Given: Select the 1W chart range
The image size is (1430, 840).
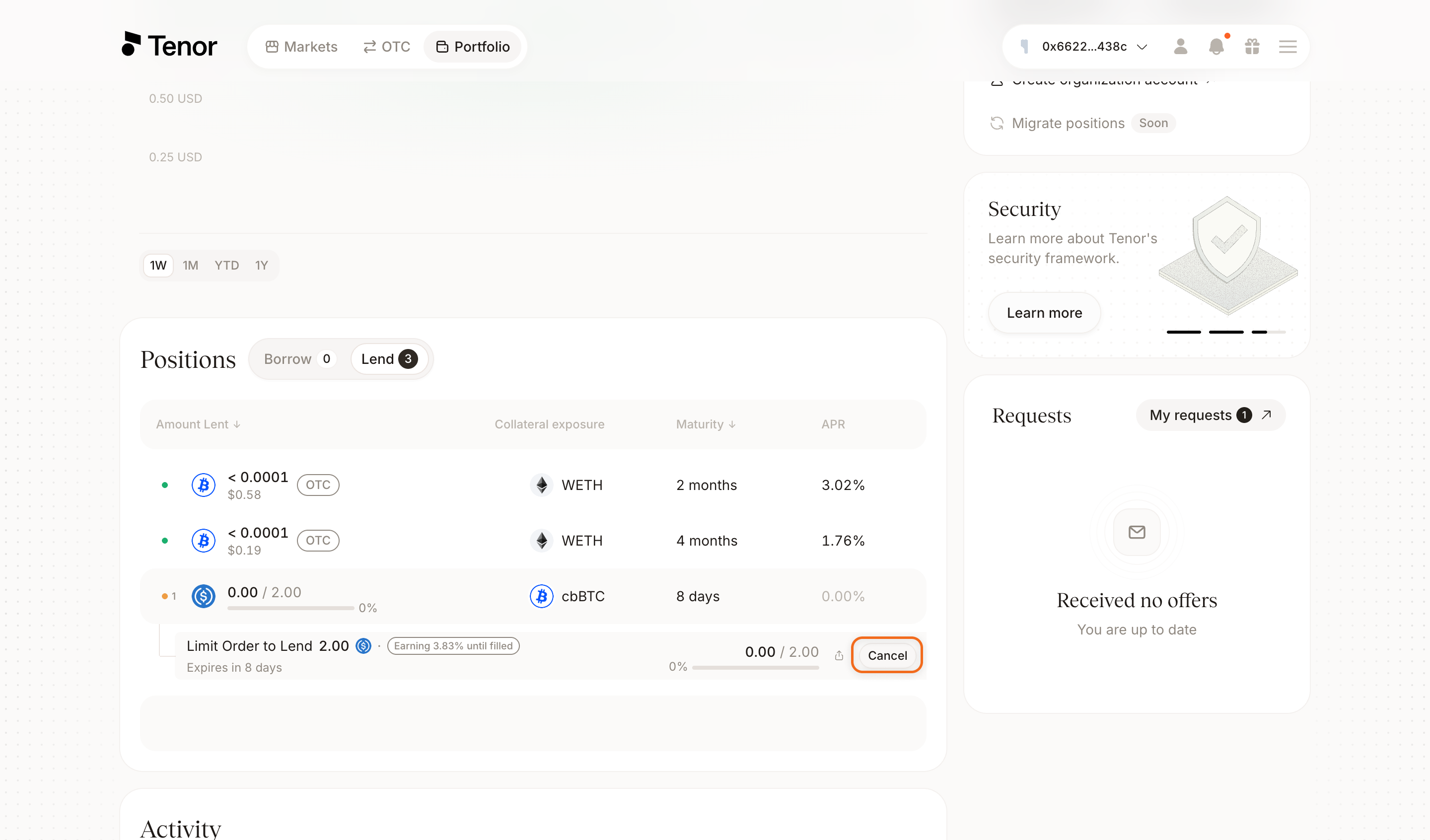Looking at the screenshot, I should (158, 265).
